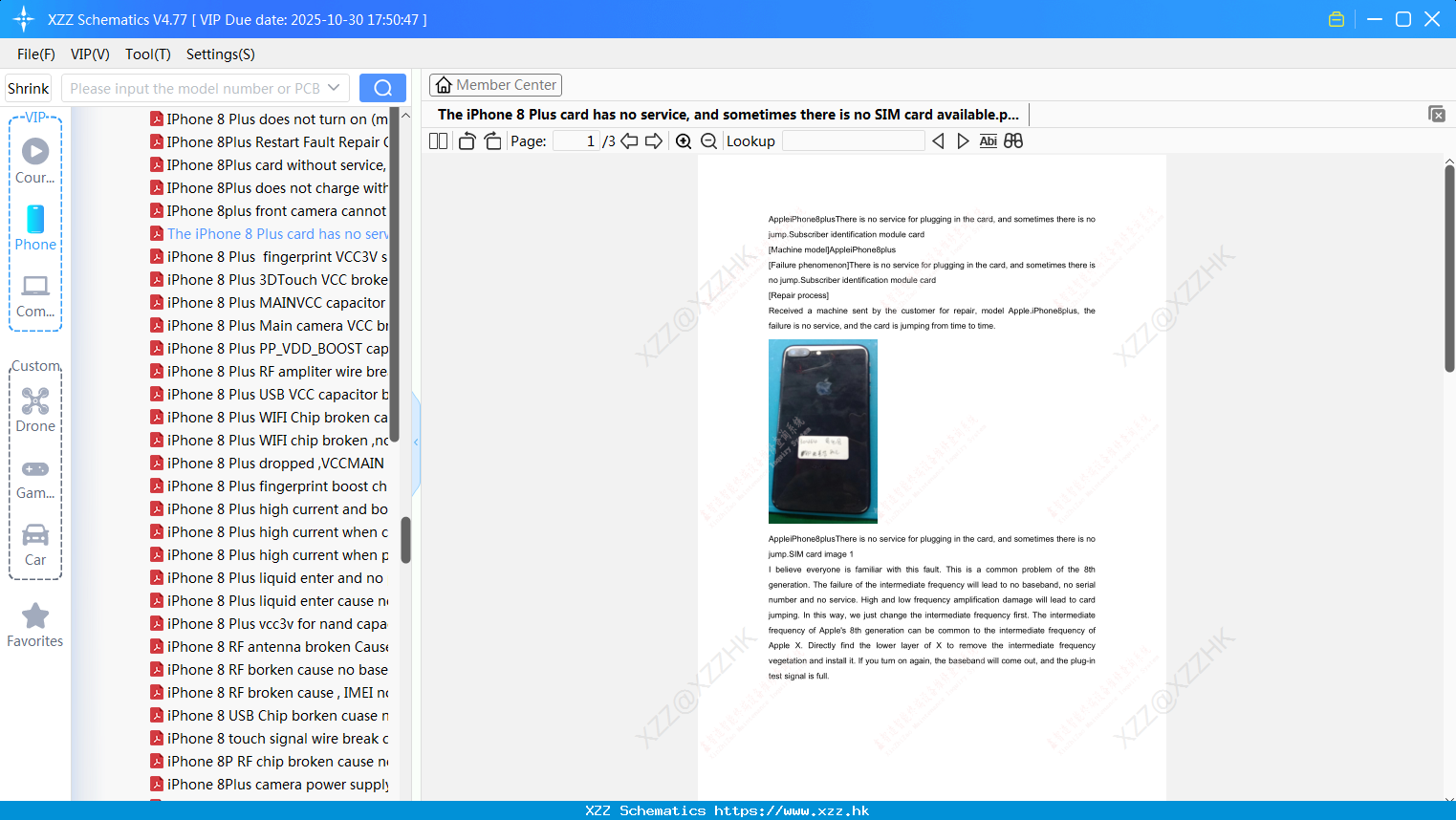This screenshot has height=820, width=1456.
Task: Click the yellow toolbox icon in title bar
Action: [x=1336, y=19]
